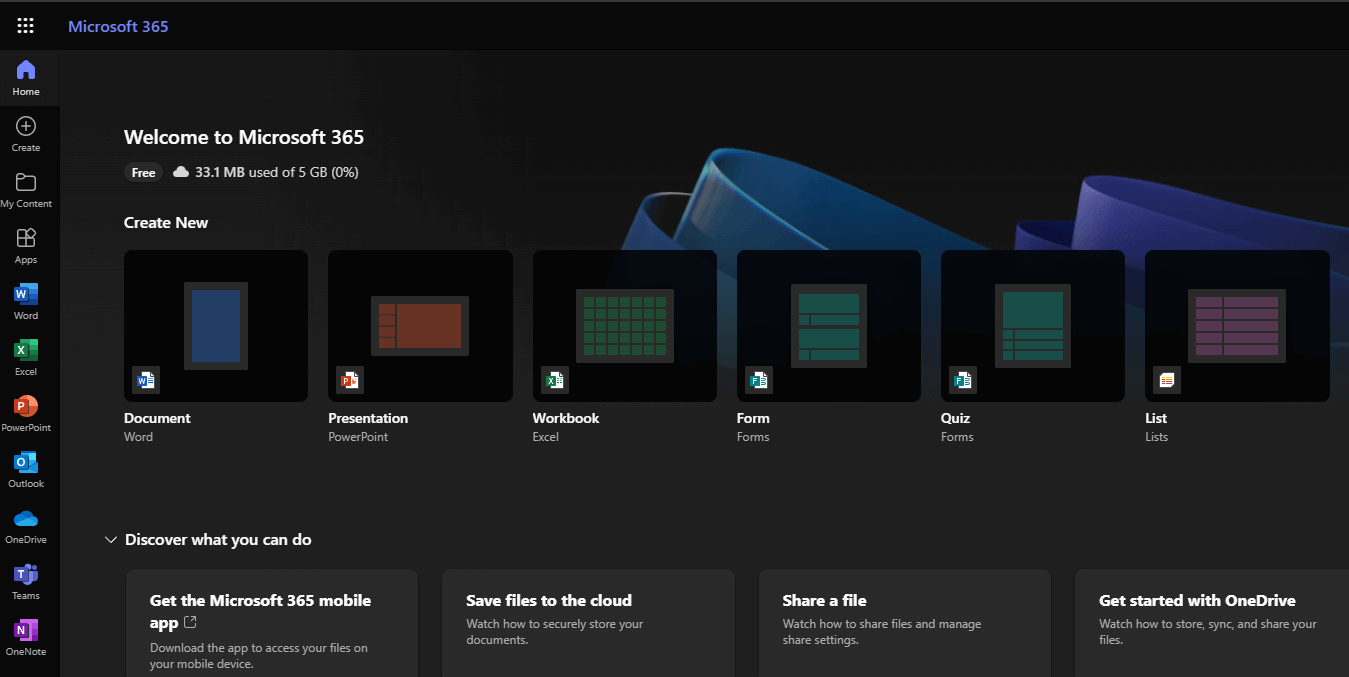Open Outlook from the sidebar

[25, 470]
